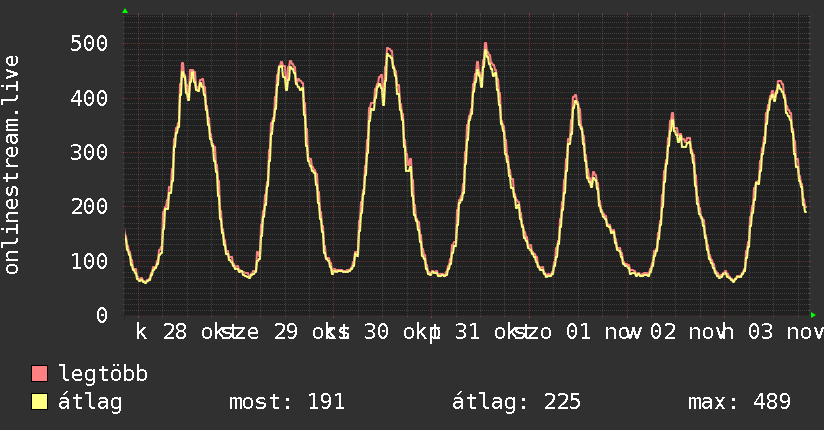Image resolution: width=824 pixels, height=430 pixels.
Task: Click the yellow átlag legend swatch
Action: (x=39, y=402)
